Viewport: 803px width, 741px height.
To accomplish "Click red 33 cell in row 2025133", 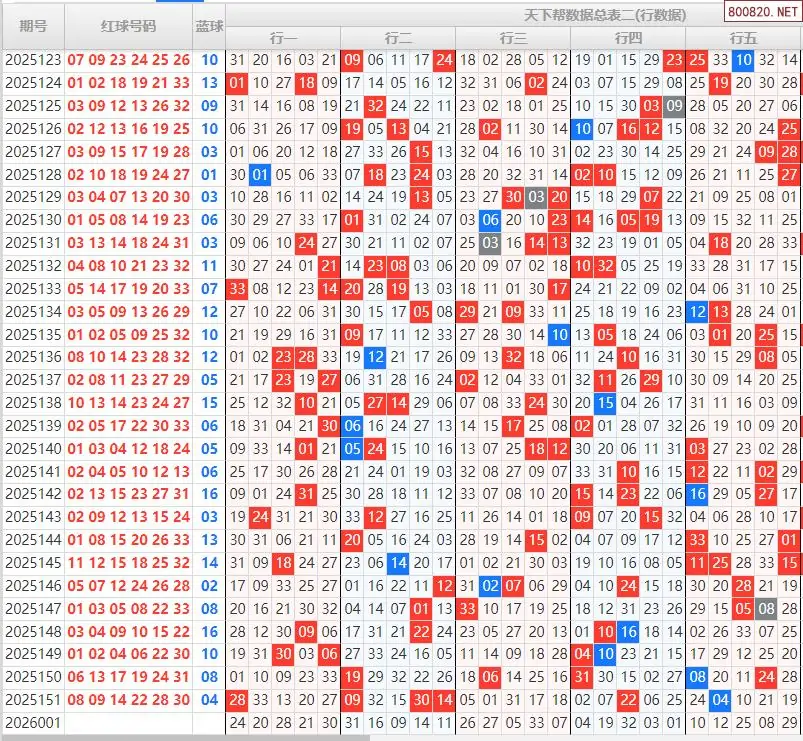I will pyautogui.click(x=237, y=289).
